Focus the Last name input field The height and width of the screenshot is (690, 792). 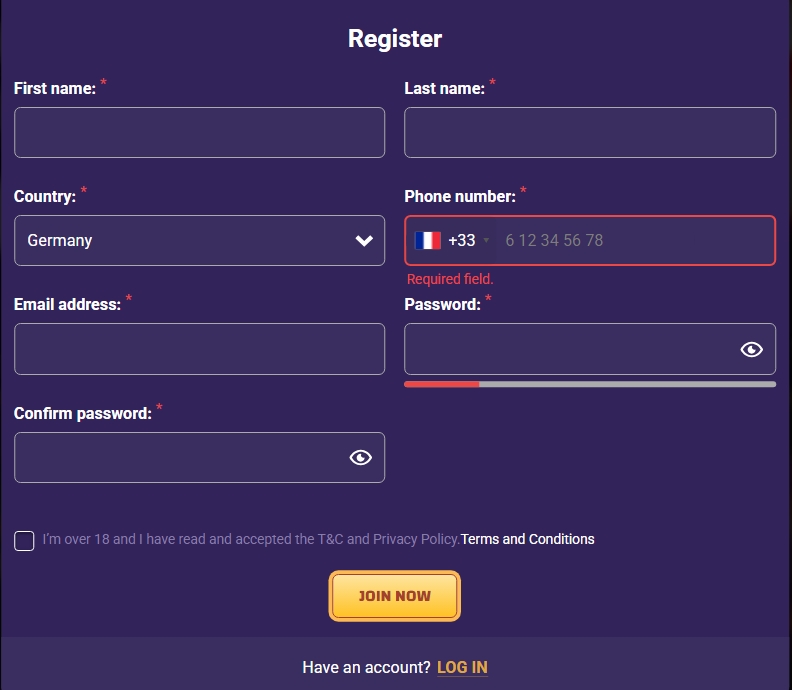point(590,133)
